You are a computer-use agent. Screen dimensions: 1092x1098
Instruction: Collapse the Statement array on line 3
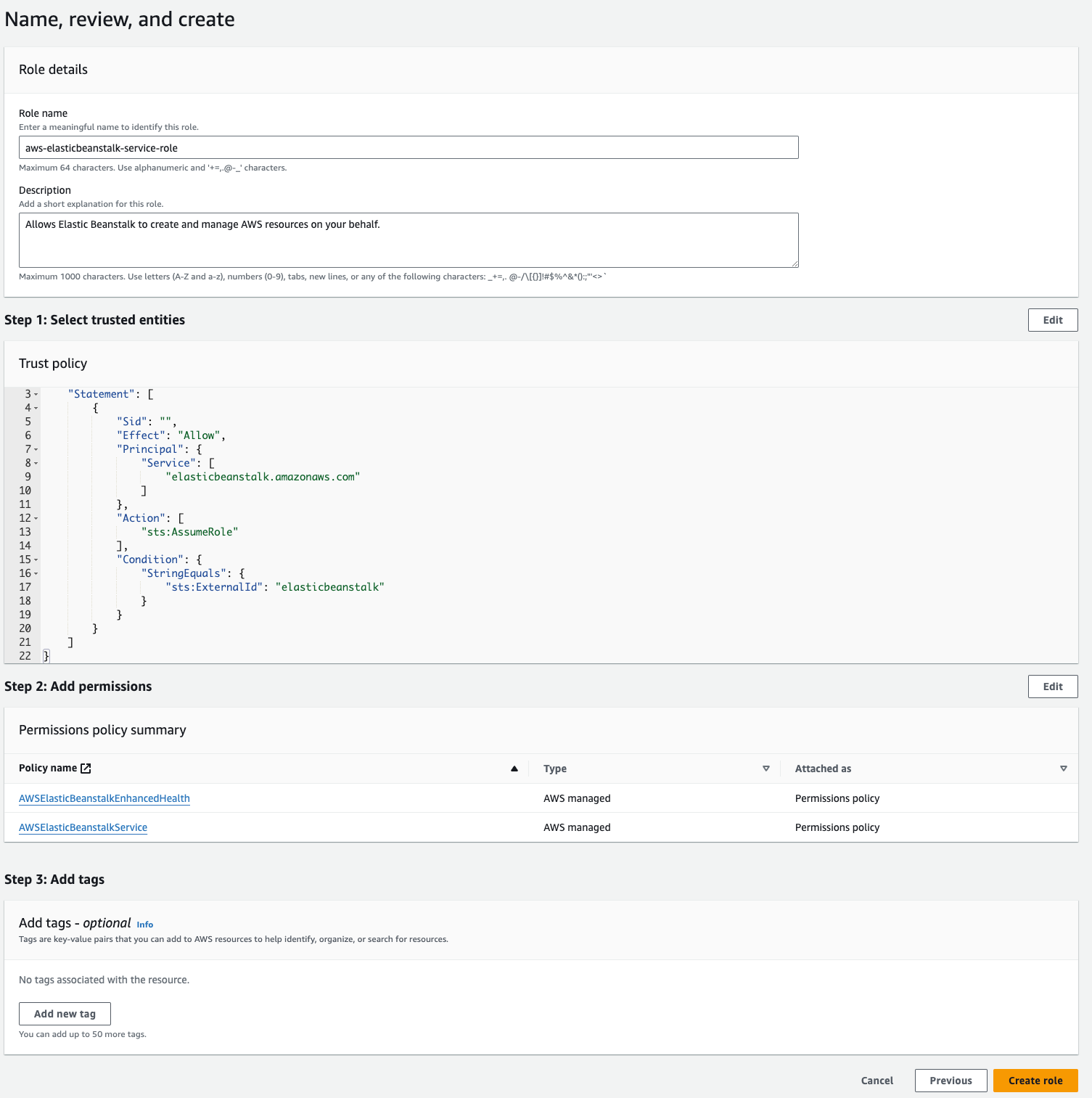[x=36, y=395]
